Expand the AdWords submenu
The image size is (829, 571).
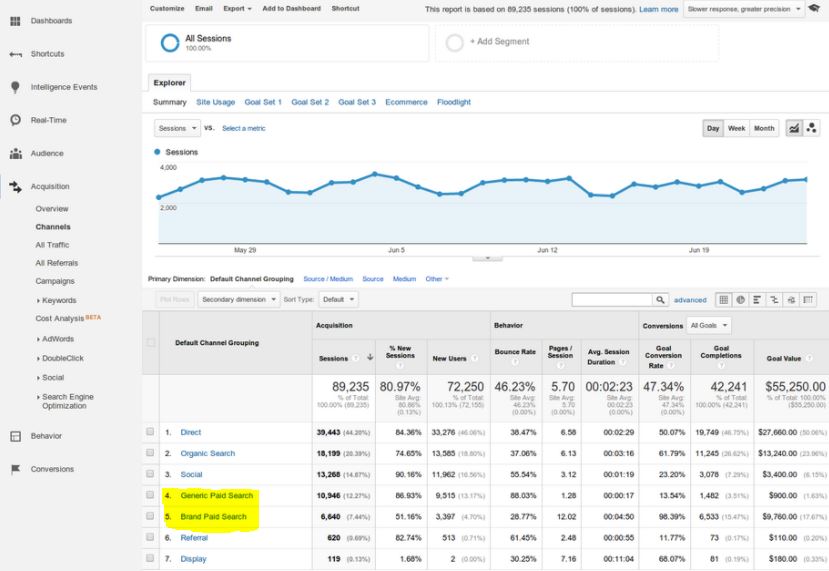(x=56, y=339)
